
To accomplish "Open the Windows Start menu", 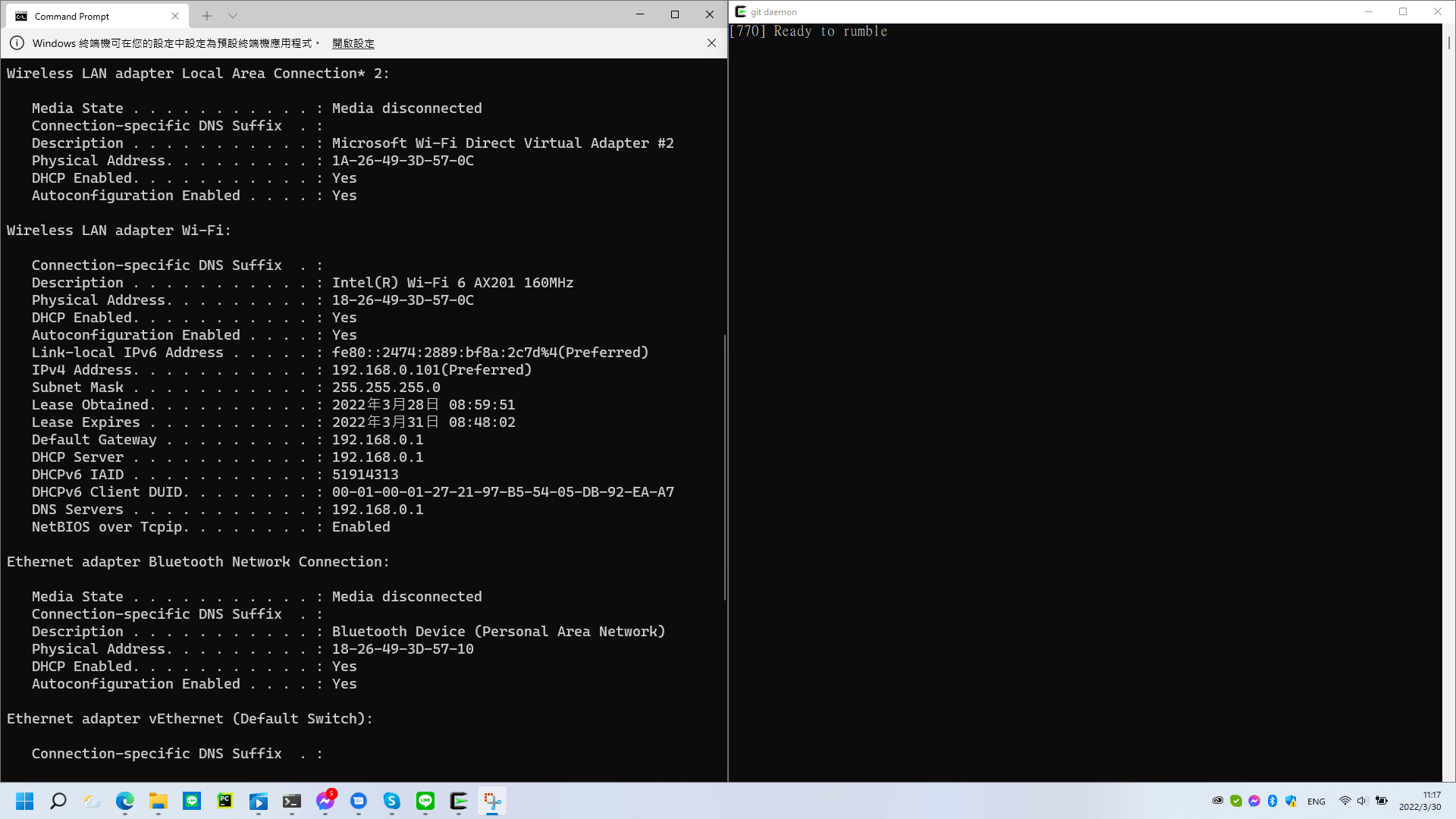I will (24, 801).
